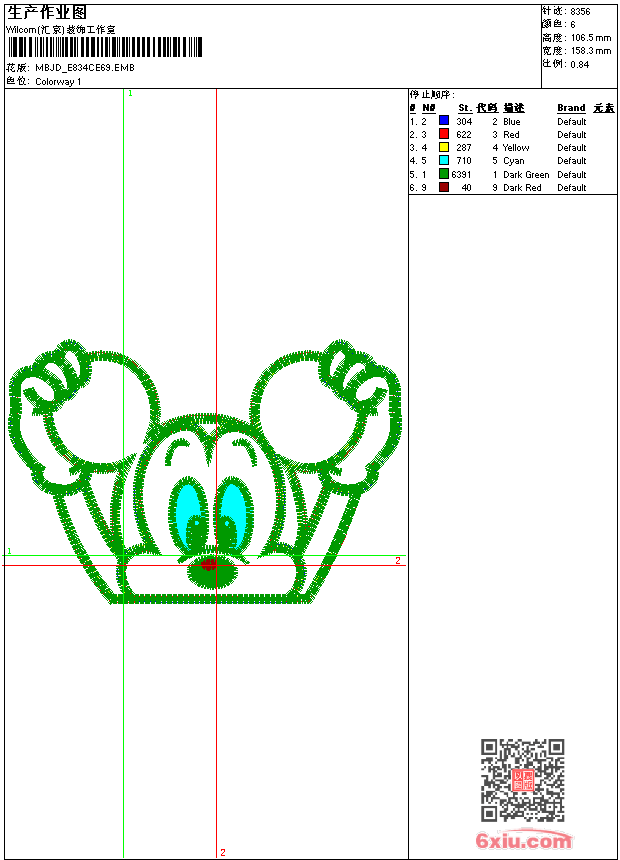This screenshot has height=860, width=620.
Task: Click the 'St.' column header
Action: pyautogui.click(x=465, y=108)
